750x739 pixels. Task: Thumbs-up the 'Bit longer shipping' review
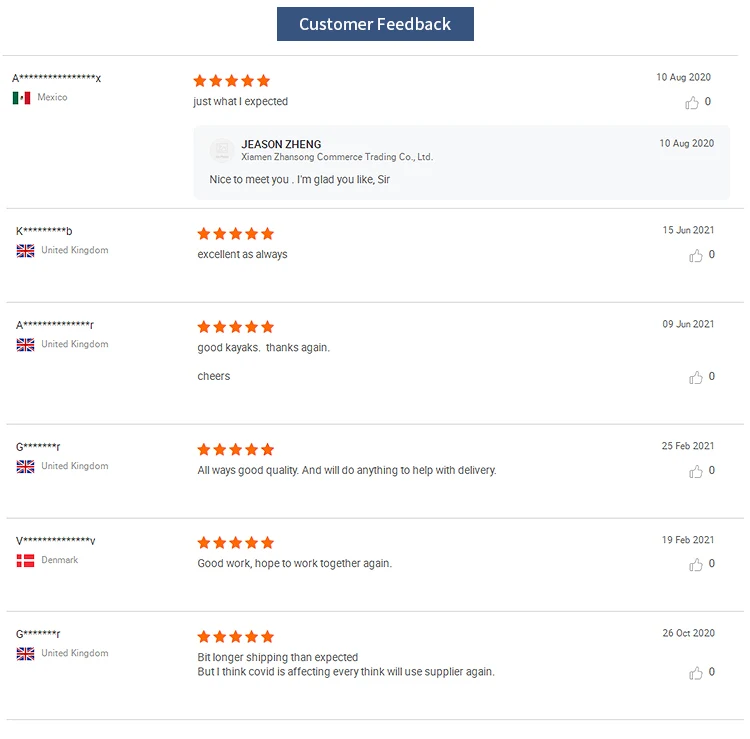point(696,673)
